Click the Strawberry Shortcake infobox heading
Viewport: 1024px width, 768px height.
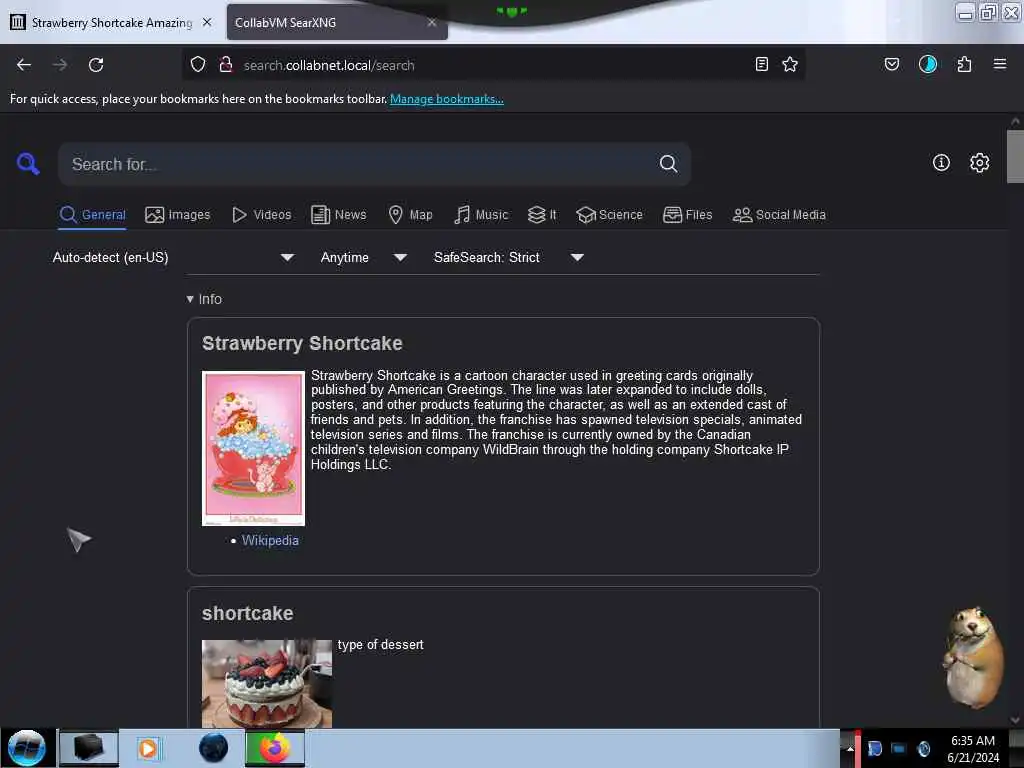point(302,343)
